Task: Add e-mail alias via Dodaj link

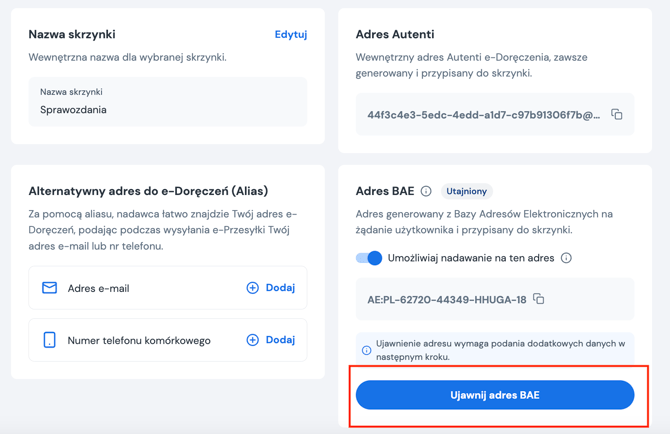Action: [280, 288]
